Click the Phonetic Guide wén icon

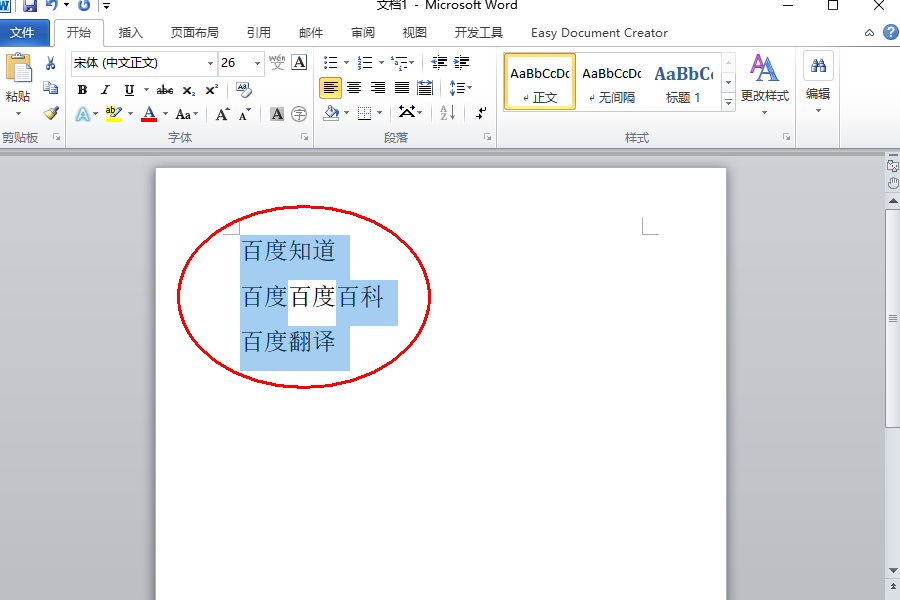pyautogui.click(x=277, y=62)
